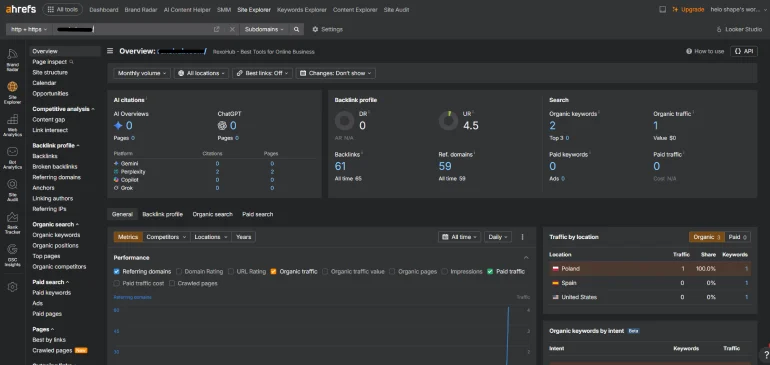Enable the Domain Rating checkbox
This screenshot has height=365, width=770.
pos(179,271)
